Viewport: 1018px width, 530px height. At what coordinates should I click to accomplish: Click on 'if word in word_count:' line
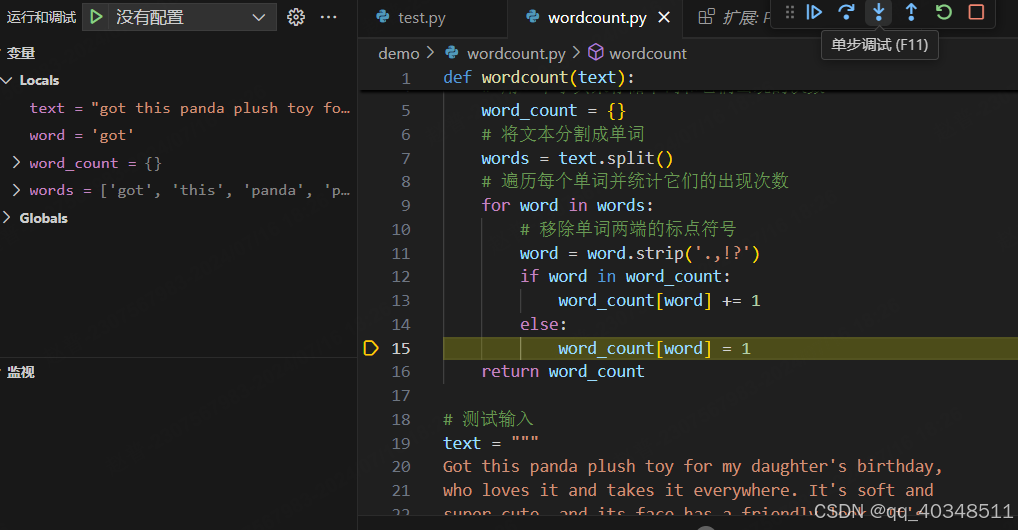point(625,277)
